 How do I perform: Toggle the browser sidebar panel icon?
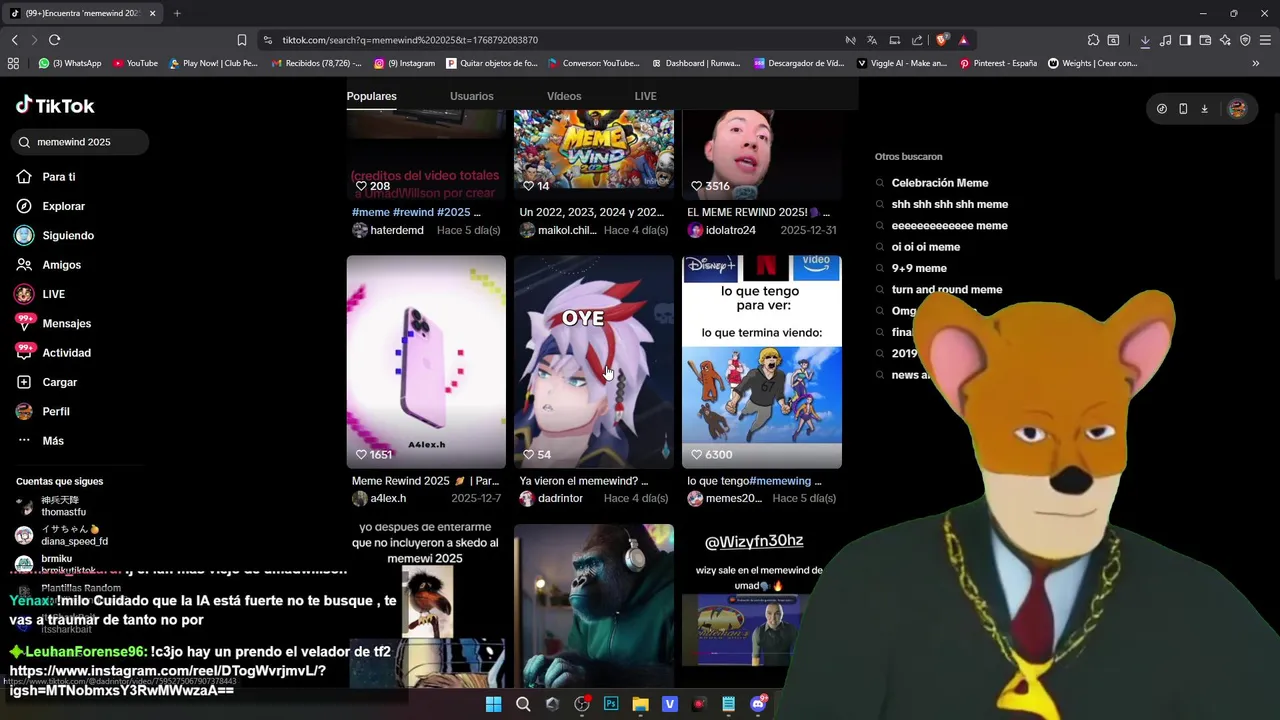1185,40
